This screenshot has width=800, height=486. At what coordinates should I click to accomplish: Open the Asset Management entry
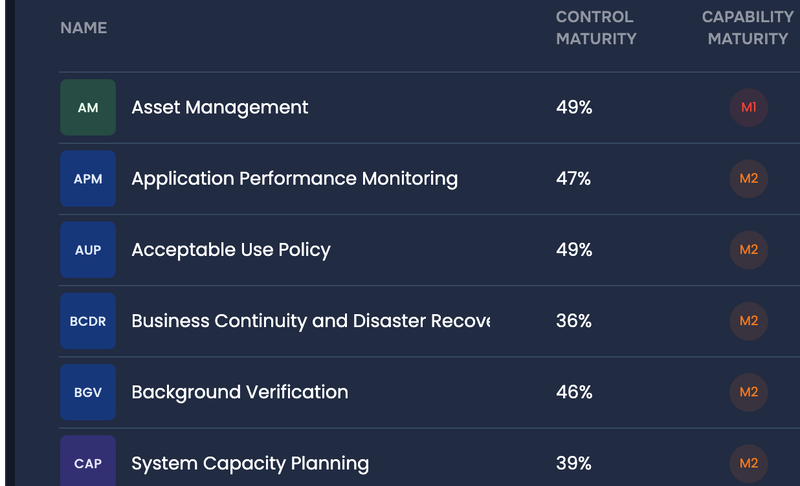tap(220, 108)
